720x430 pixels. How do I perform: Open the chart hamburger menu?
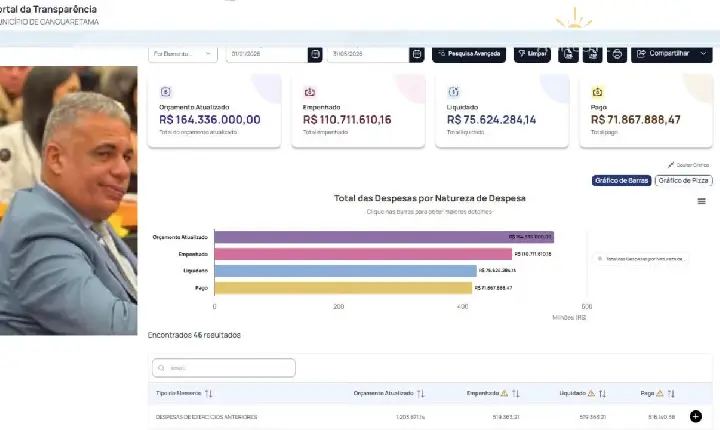coord(702,201)
